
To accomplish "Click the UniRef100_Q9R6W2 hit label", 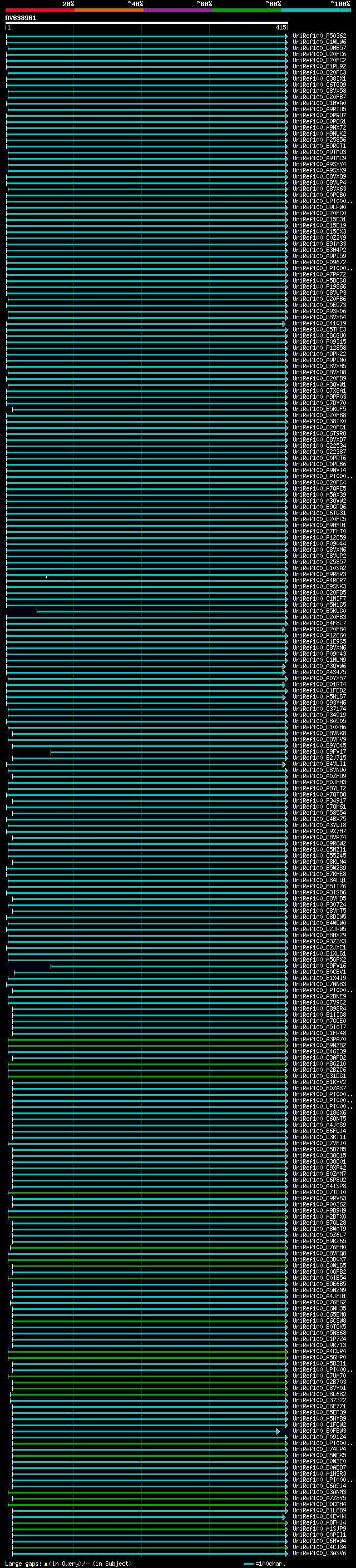I will (x=319, y=844).
